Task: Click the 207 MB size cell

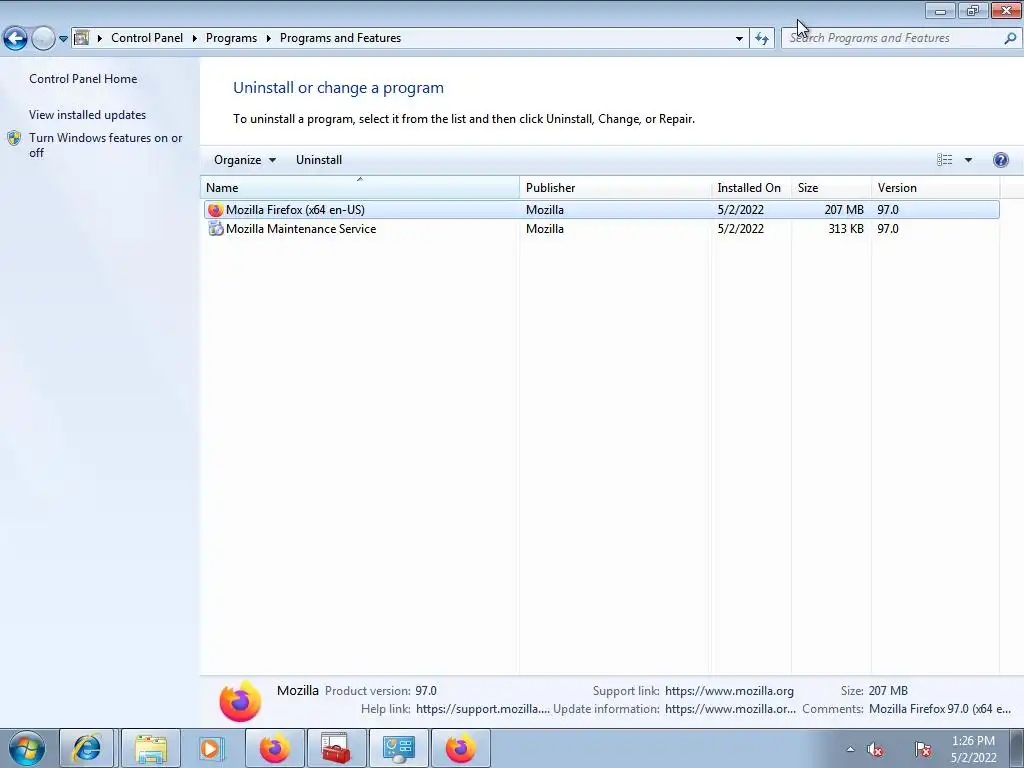Action: [844, 210]
